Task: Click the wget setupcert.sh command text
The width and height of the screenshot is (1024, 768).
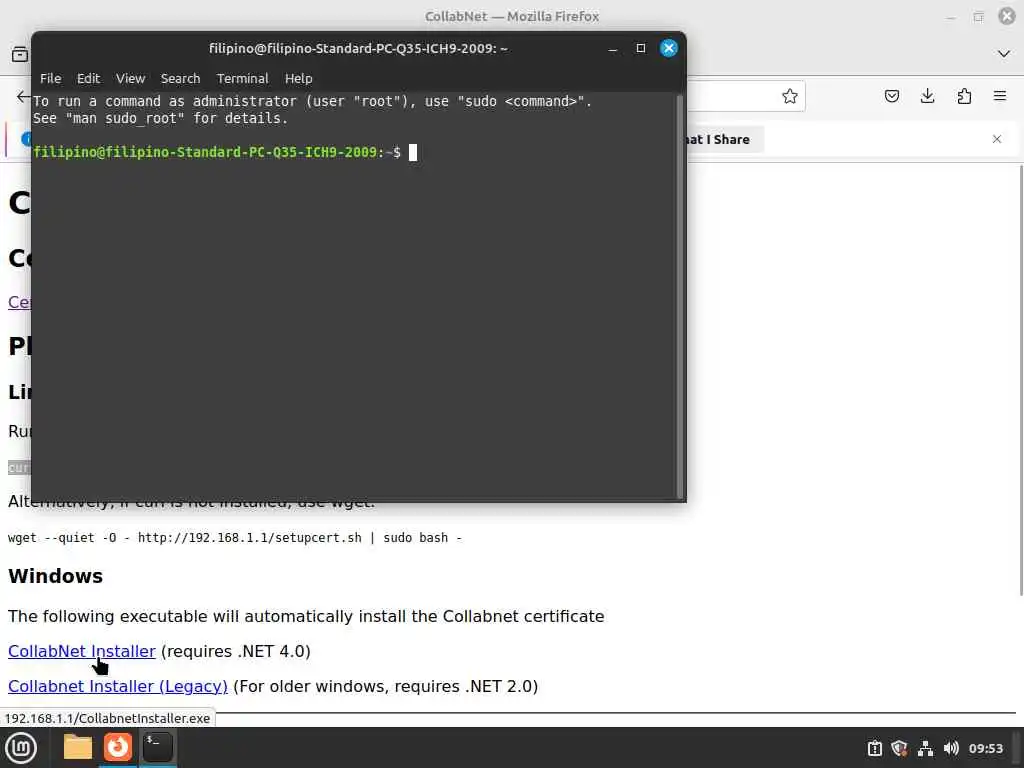Action: click(x=234, y=538)
